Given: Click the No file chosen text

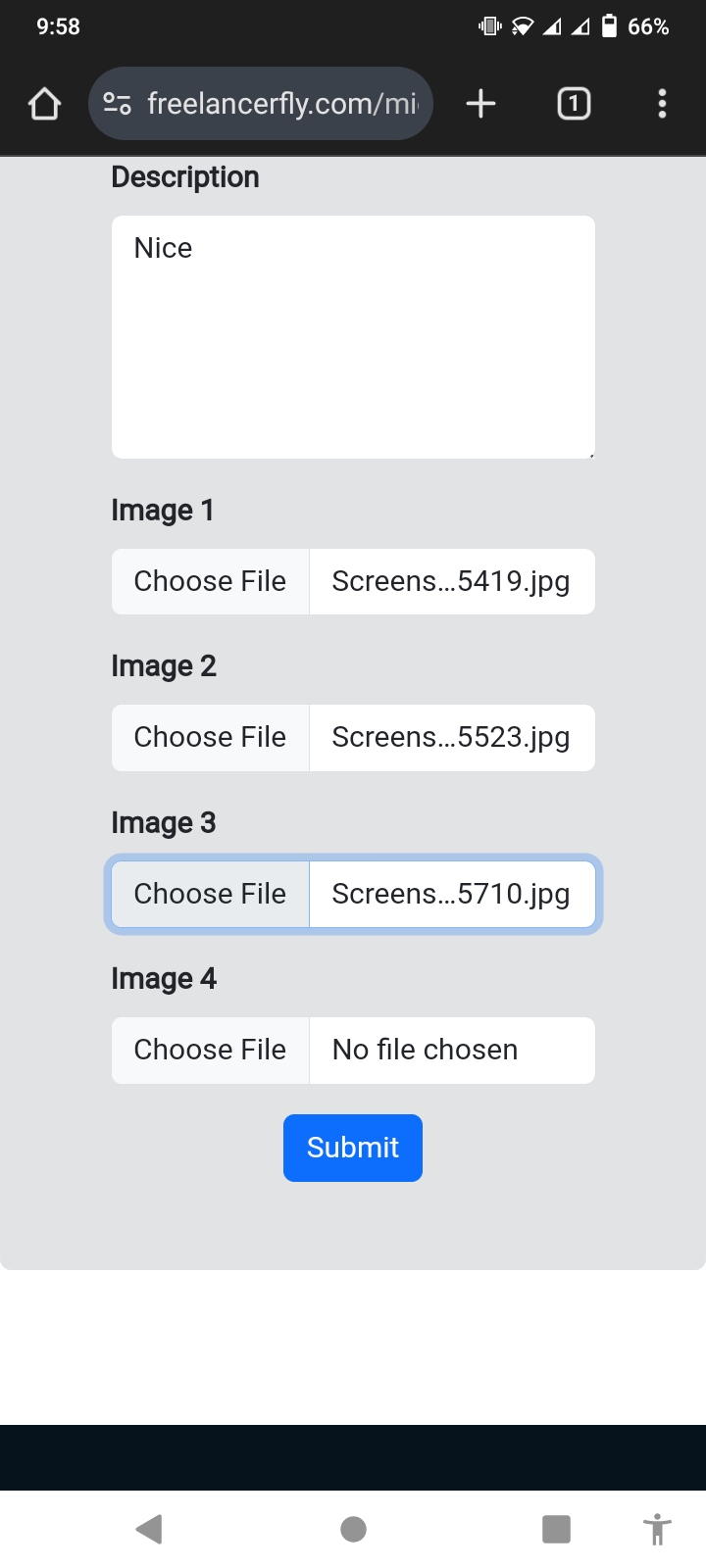Looking at the screenshot, I should (425, 1051).
